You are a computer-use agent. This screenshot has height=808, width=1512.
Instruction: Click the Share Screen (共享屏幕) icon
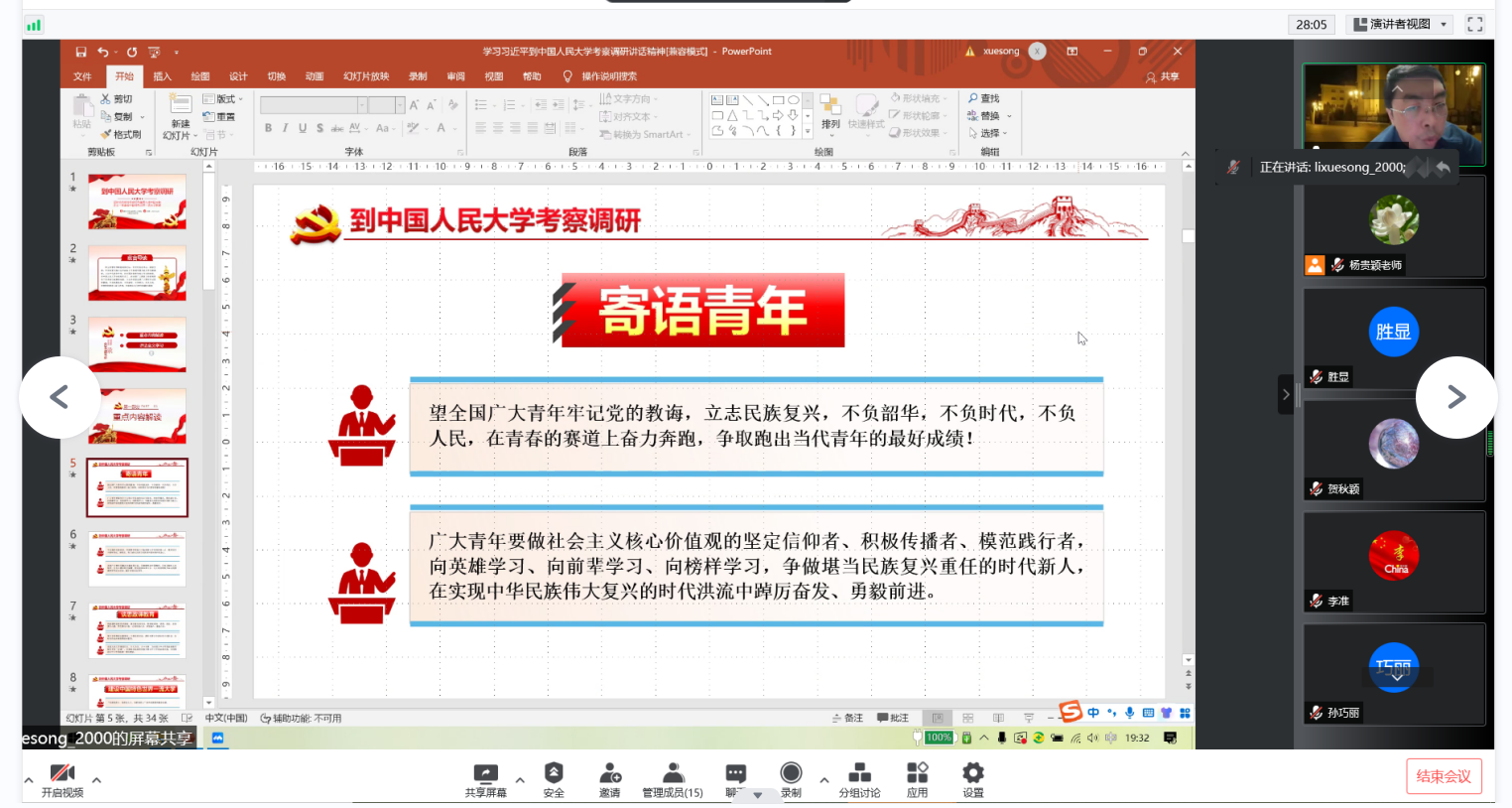[x=485, y=774]
